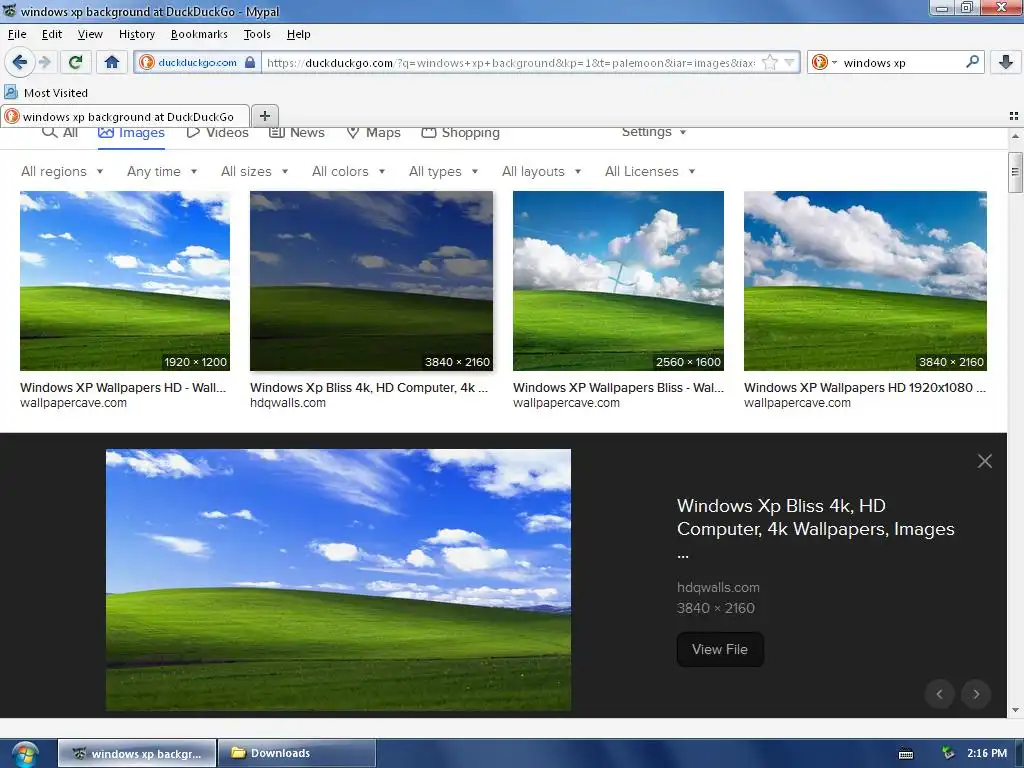Viewport: 1024px width, 768px height.
Task: Click the scrollbar down arrow
Action: (1014, 710)
